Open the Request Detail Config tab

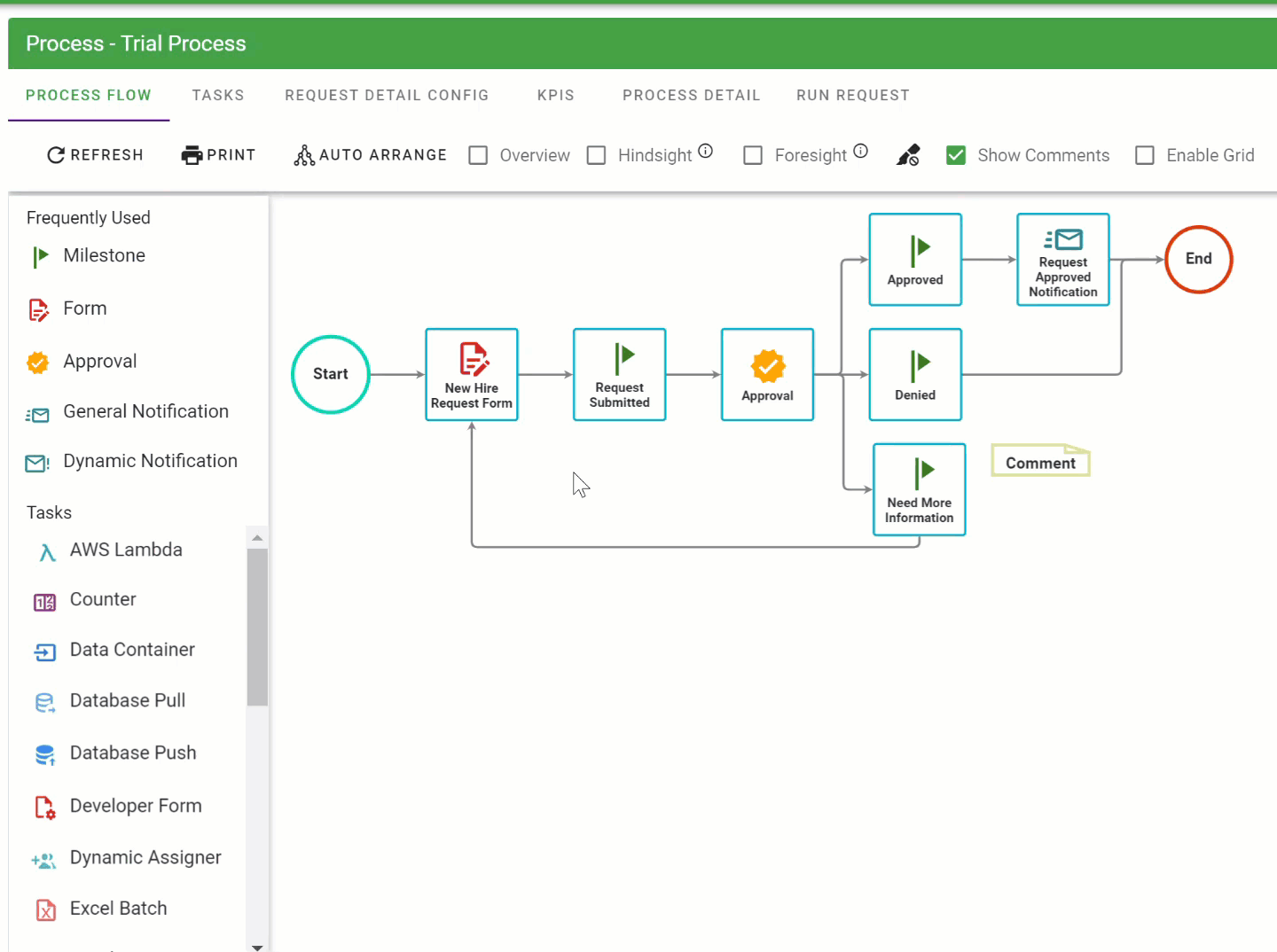pyautogui.click(x=387, y=96)
